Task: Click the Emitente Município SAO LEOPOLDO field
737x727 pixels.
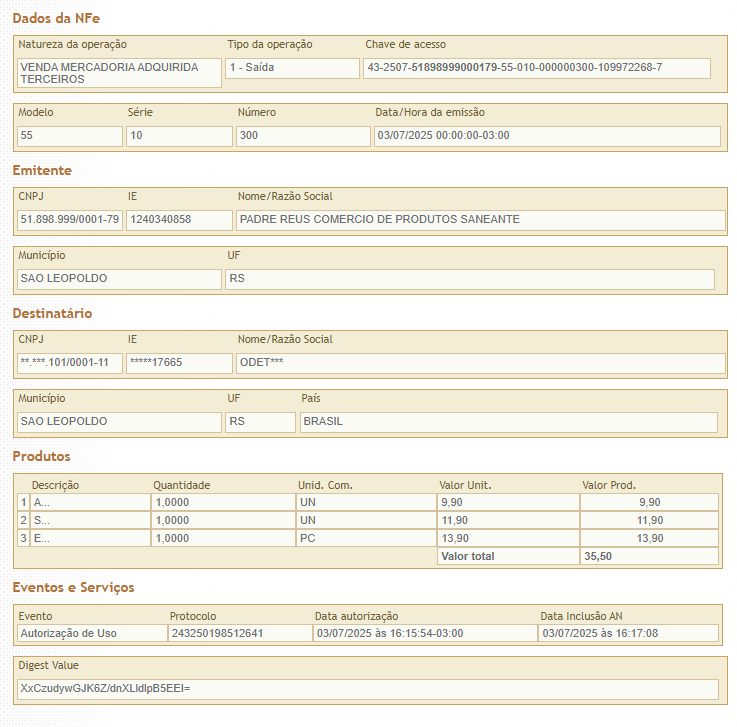Action: [x=119, y=279]
